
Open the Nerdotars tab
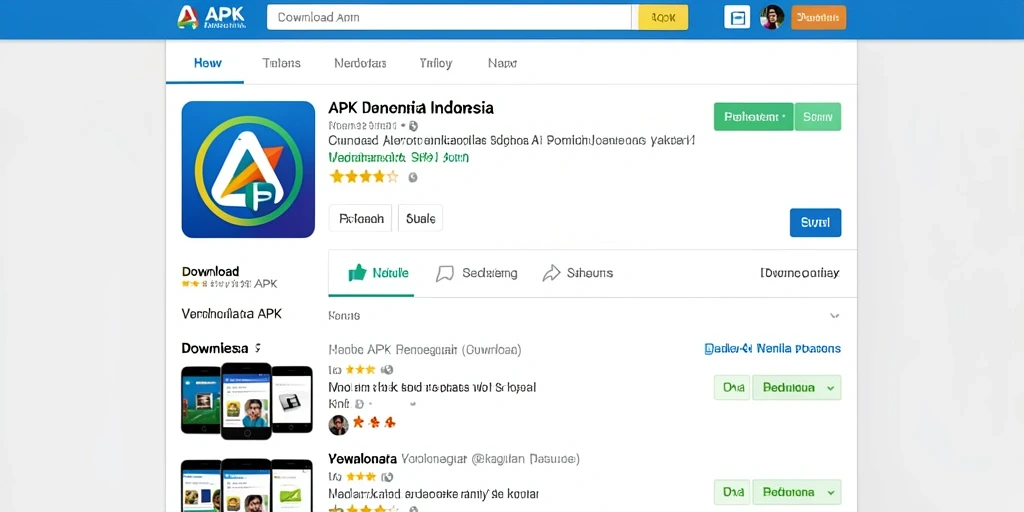(360, 63)
